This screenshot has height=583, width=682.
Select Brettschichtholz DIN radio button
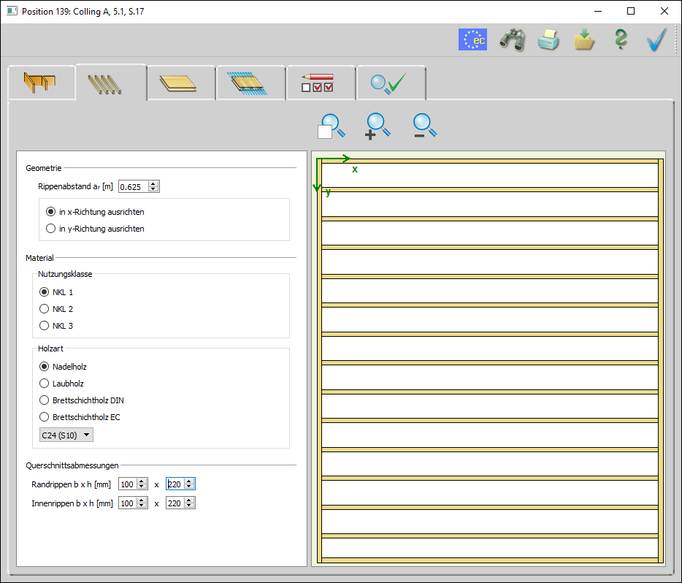pos(44,400)
